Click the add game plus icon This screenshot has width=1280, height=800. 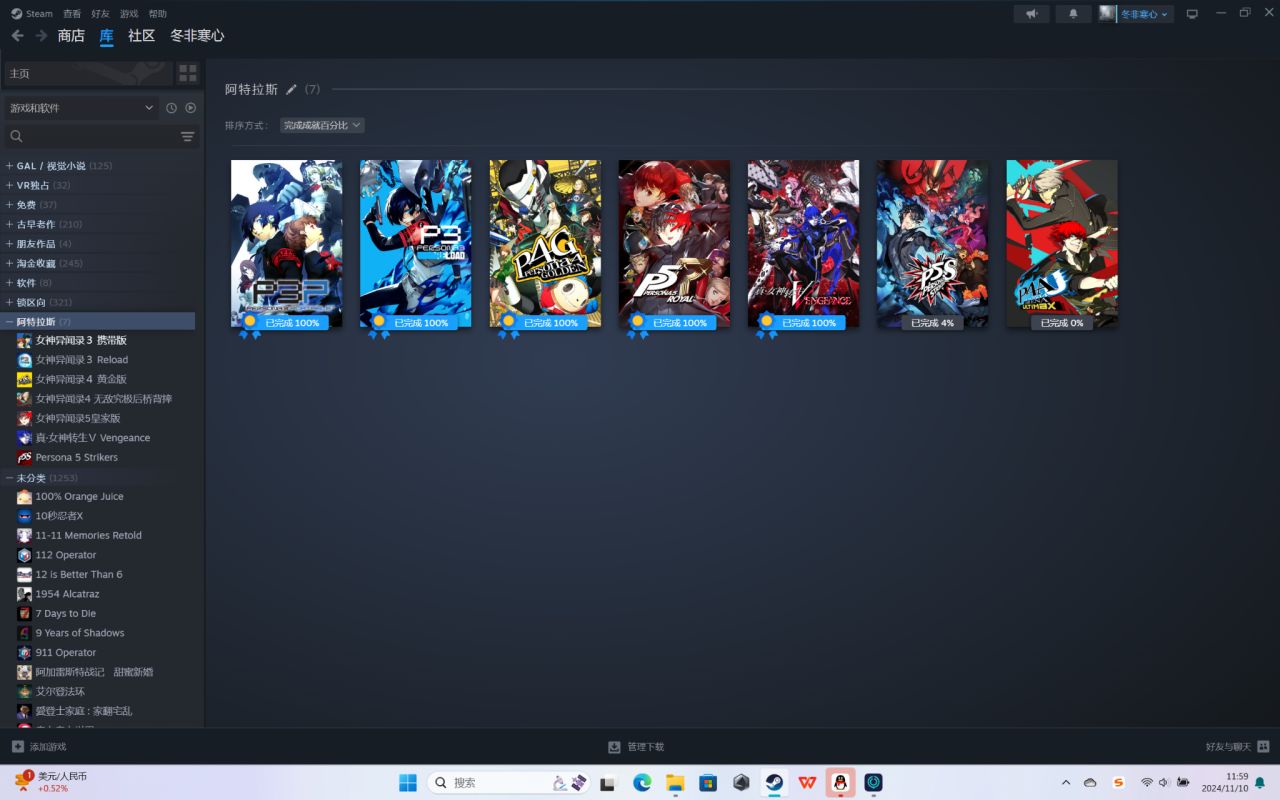pyautogui.click(x=18, y=747)
